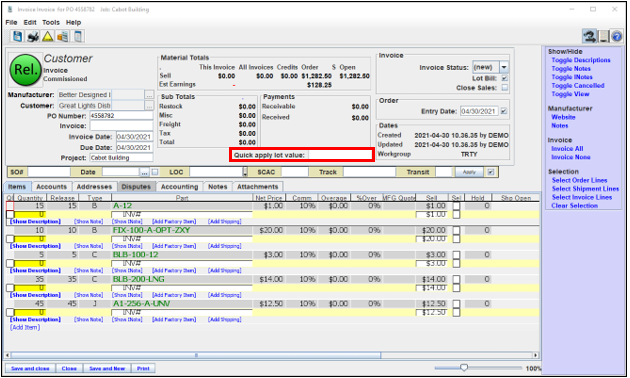Click Invoice None link
Image resolution: width=630 pixels, height=378 pixels.
pos(571,157)
